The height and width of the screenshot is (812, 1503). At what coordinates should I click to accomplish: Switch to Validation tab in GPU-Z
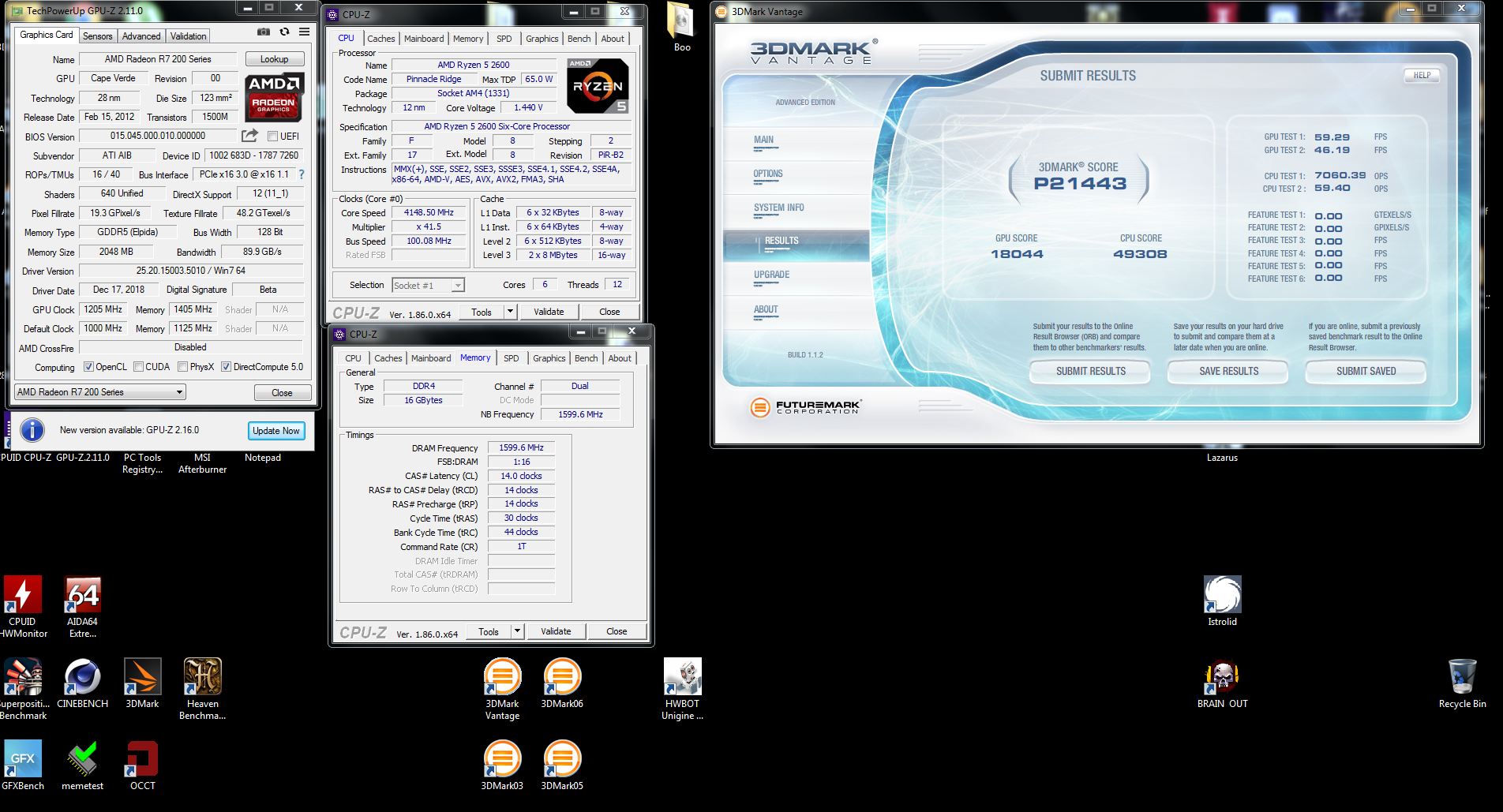click(x=188, y=36)
